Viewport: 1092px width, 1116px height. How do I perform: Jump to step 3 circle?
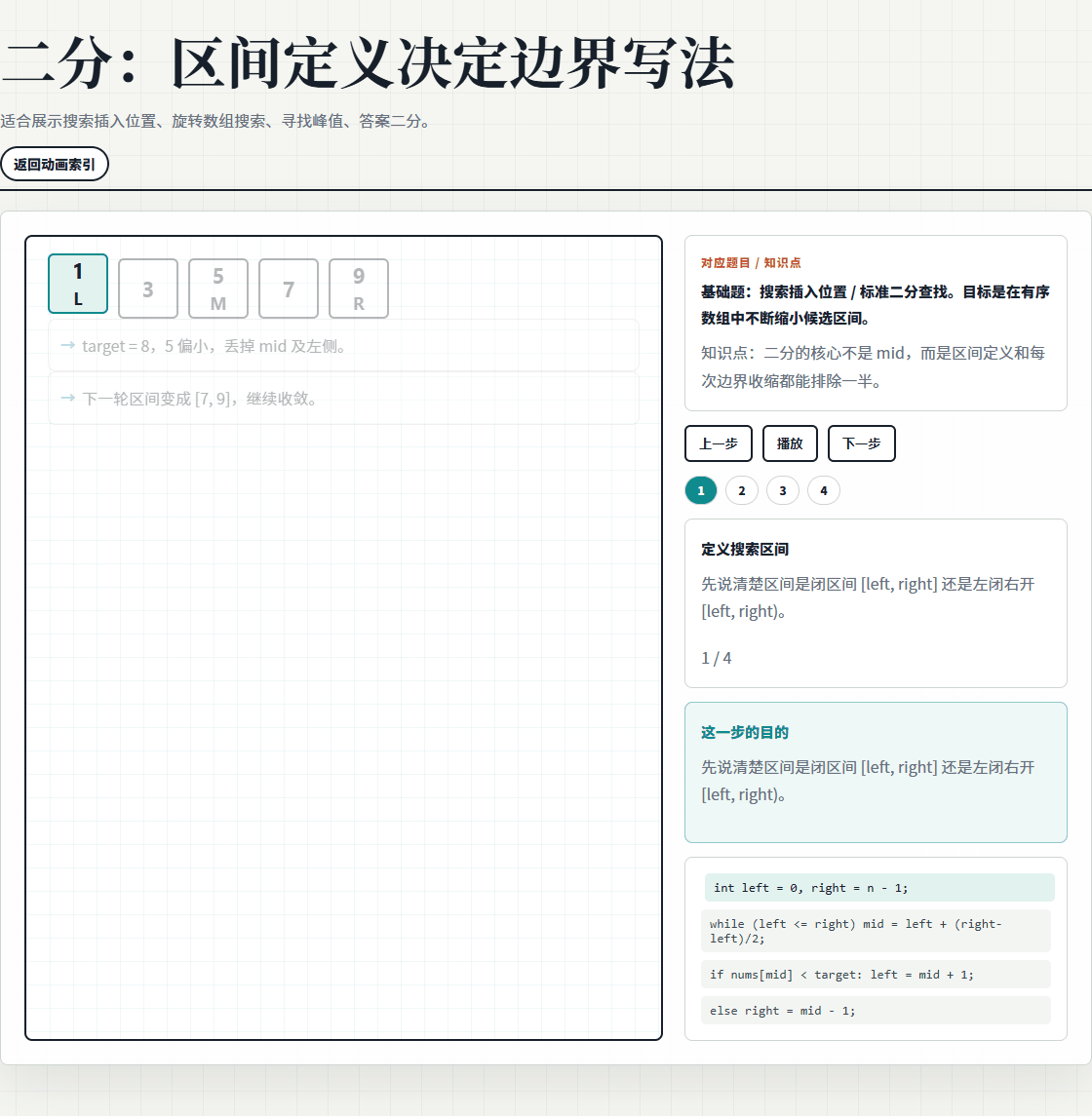point(782,490)
